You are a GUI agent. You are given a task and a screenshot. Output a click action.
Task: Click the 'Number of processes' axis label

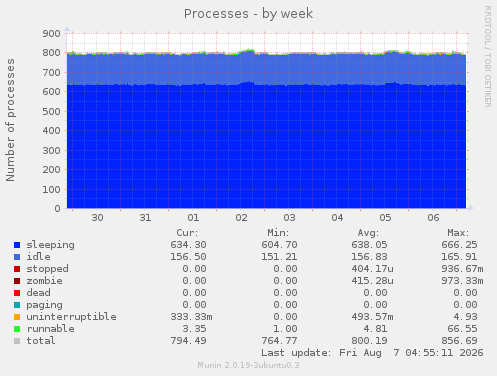click(x=10, y=120)
